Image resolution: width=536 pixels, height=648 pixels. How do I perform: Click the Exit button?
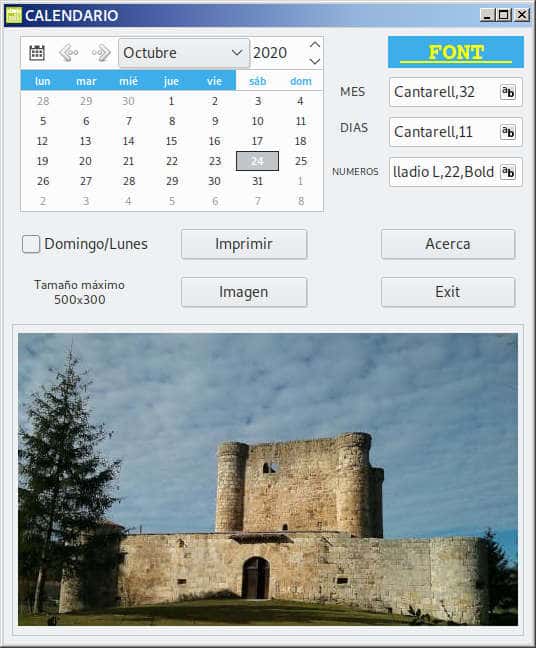(448, 292)
